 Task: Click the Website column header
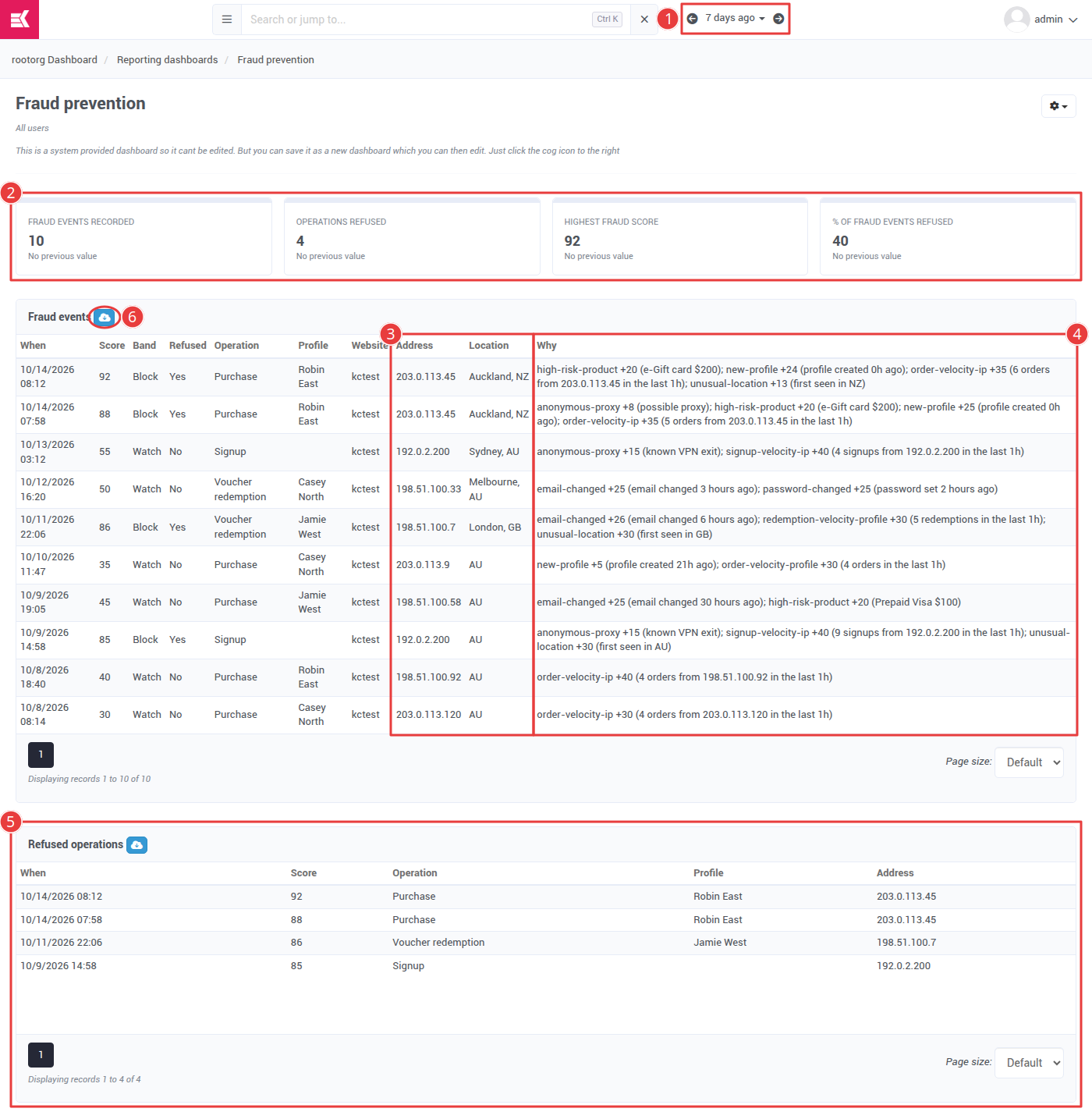click(369, 346)
